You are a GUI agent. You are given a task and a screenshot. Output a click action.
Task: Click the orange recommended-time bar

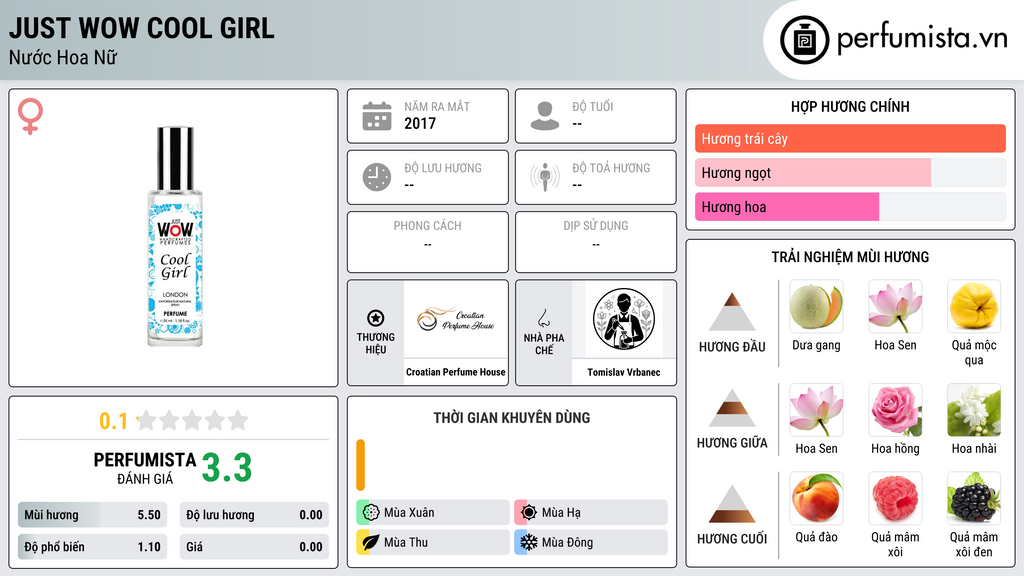tap(360, 465)
